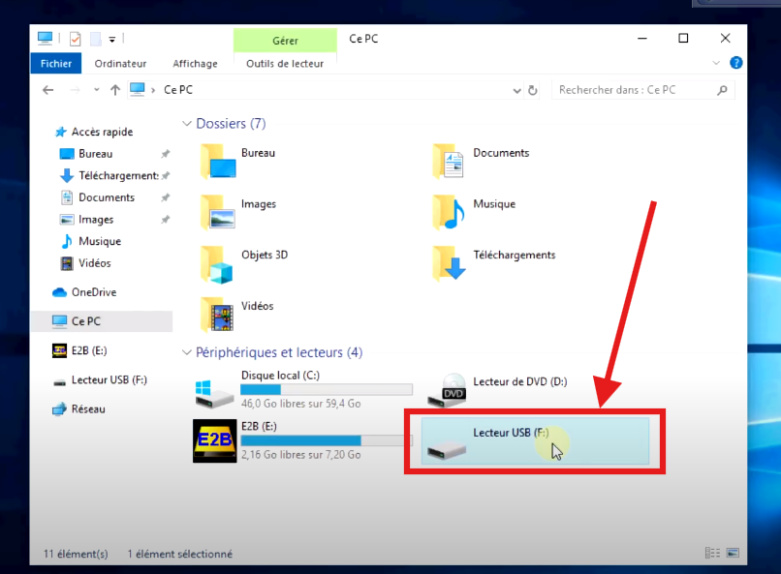Click the search magnifier icon
The image size is (781, 574).
tap(722, 90)
